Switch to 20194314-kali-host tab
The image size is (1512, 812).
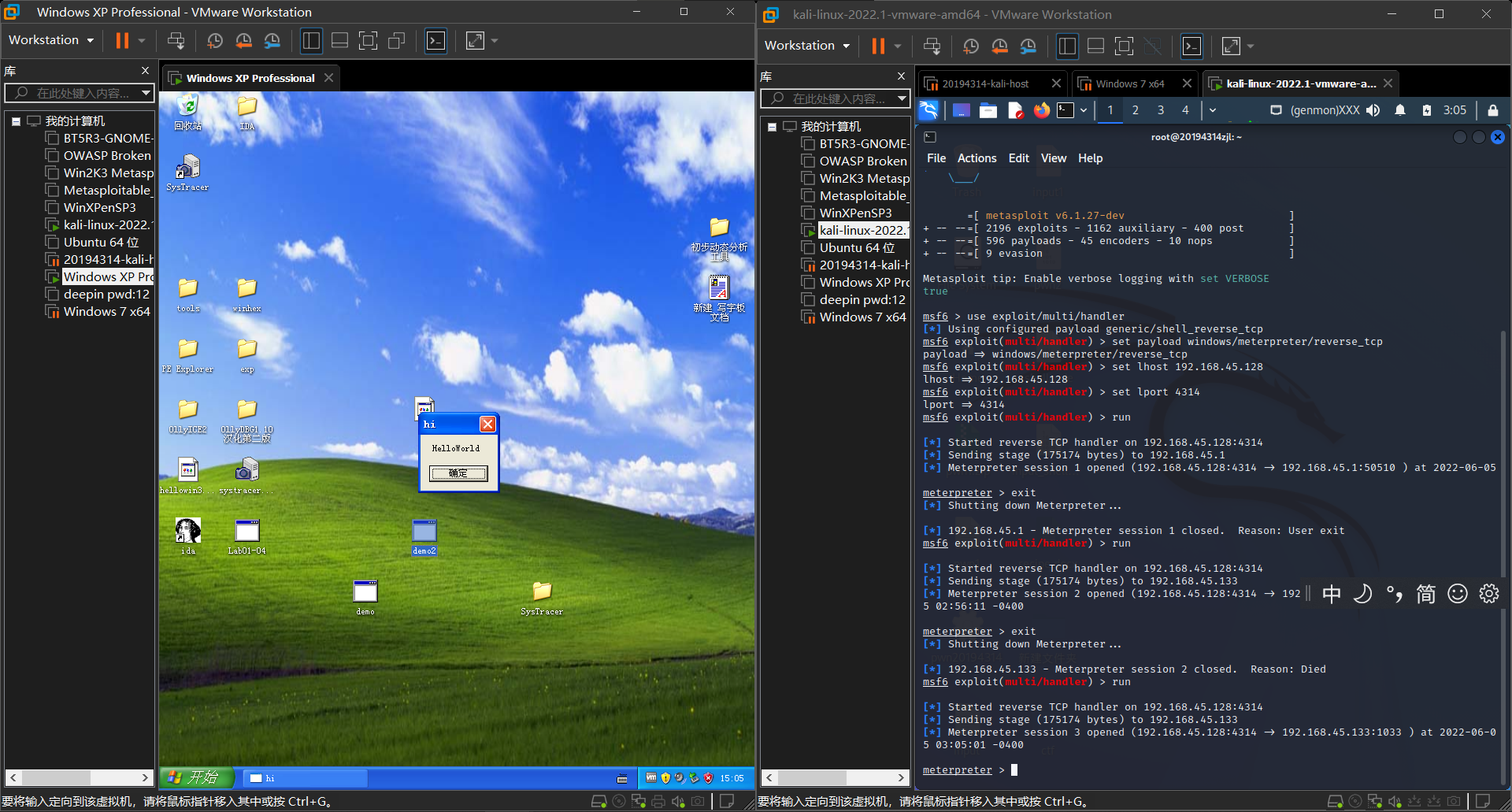[x=984, y=83]
